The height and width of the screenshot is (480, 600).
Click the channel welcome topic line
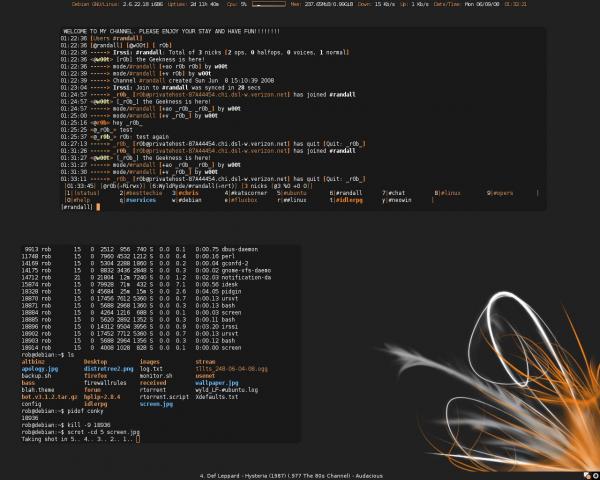coord(171,31)
